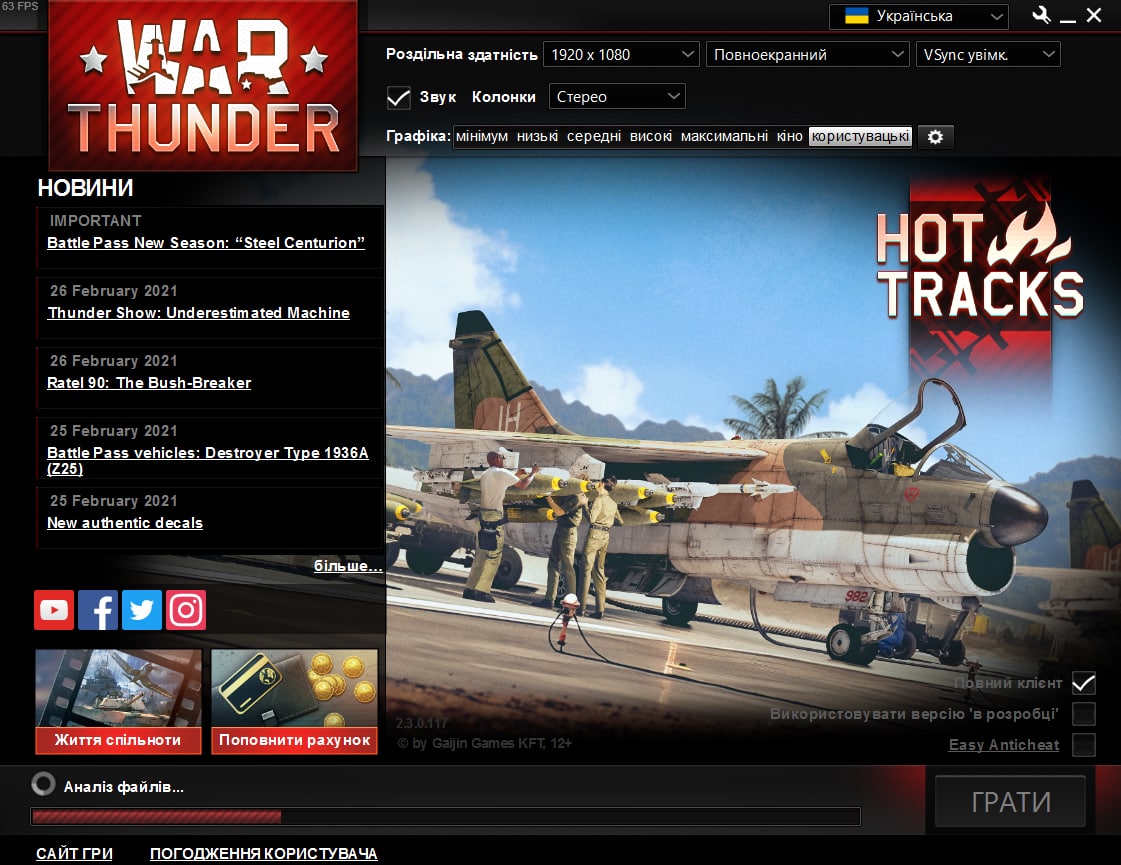Click the НОВИНИ news heading
Viewport: 1121px width, 865px height.
point(85,188)
